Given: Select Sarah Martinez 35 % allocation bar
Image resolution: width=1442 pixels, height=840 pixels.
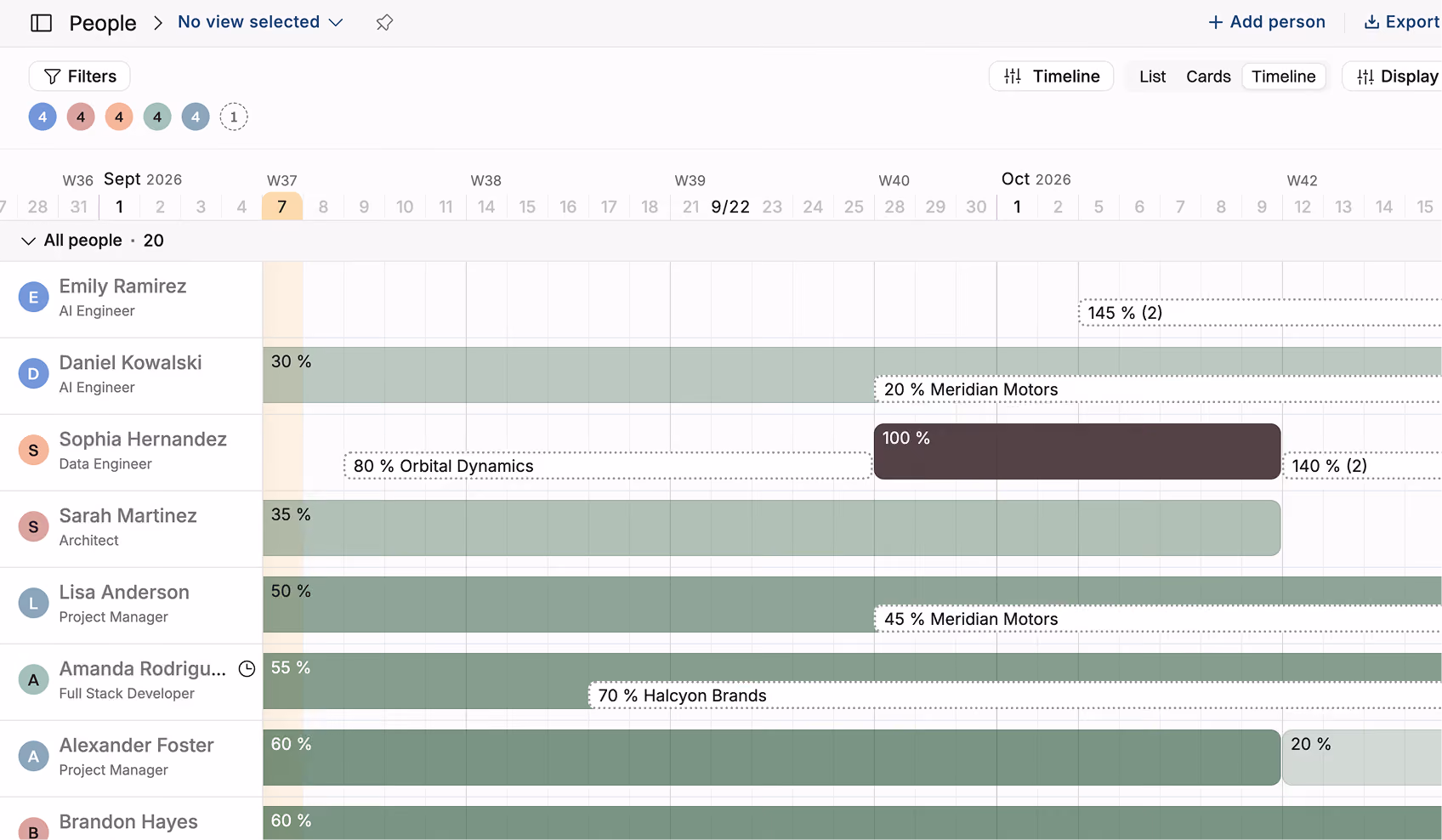Looking at the screenshot, I should coord(772,528).
